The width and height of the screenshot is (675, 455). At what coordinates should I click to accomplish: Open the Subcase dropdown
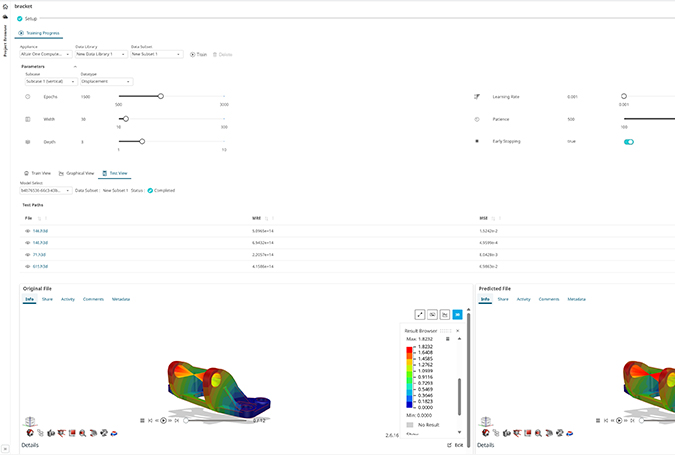(x=51, y=81)
